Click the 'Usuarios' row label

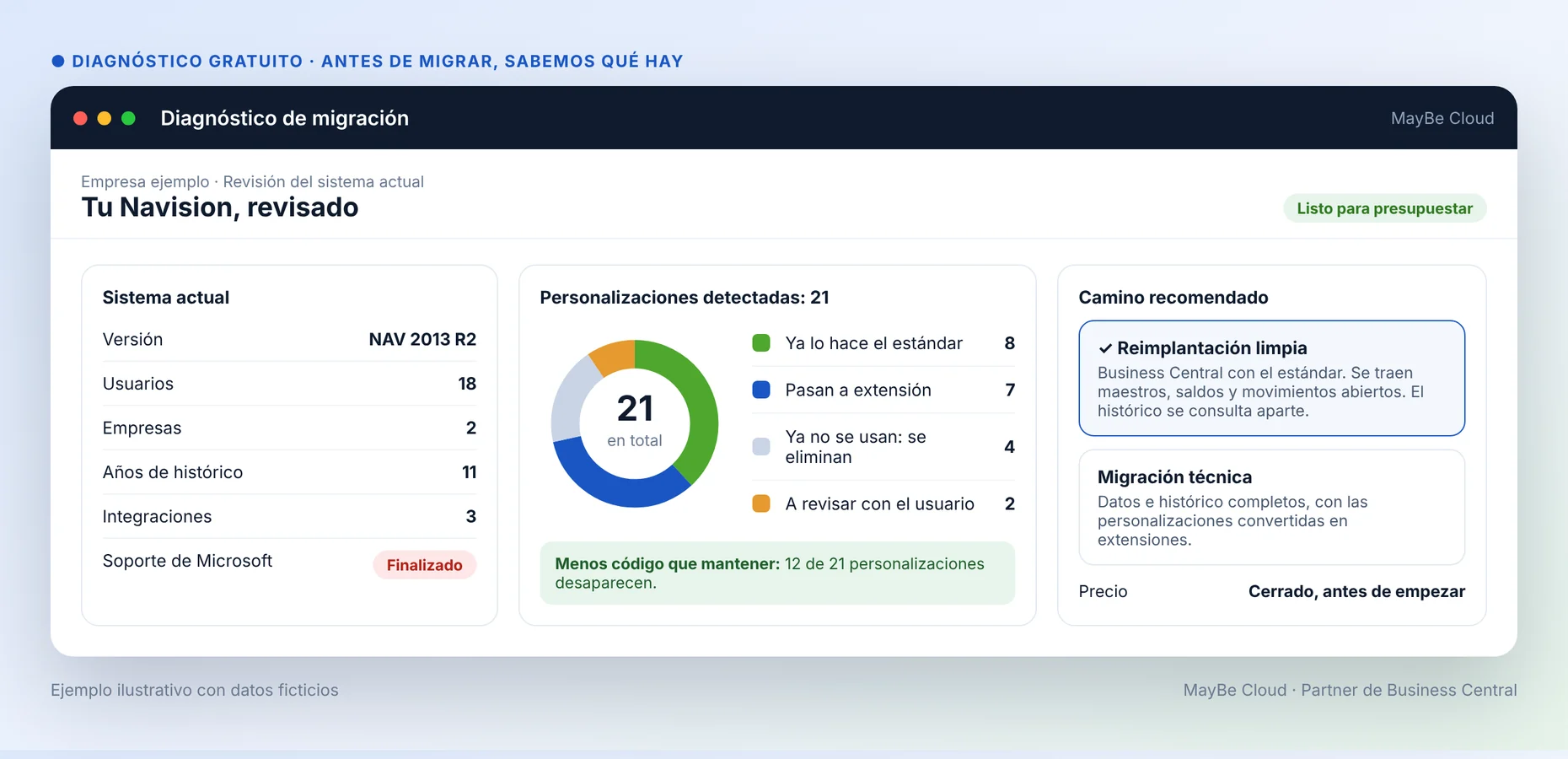point(138,384)
